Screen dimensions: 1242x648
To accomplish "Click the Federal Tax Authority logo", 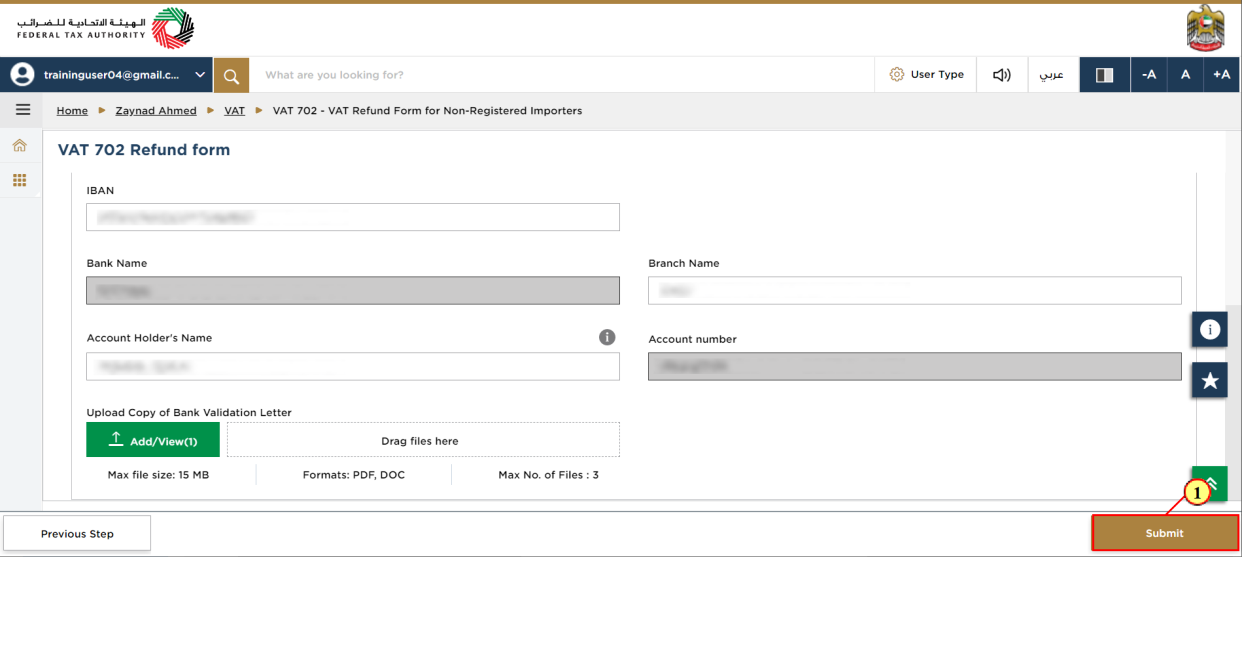I will point(105,28).
